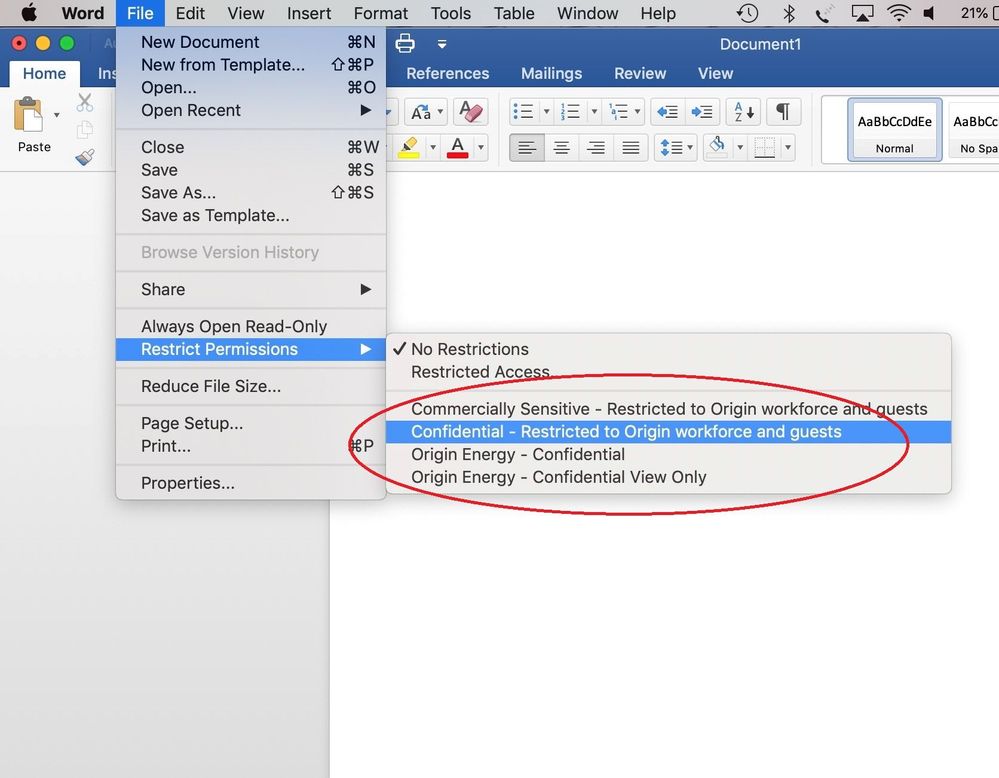Open the Insert menu in menu bar
This screenshot has width=999, height=778.
tap(309, 13)
